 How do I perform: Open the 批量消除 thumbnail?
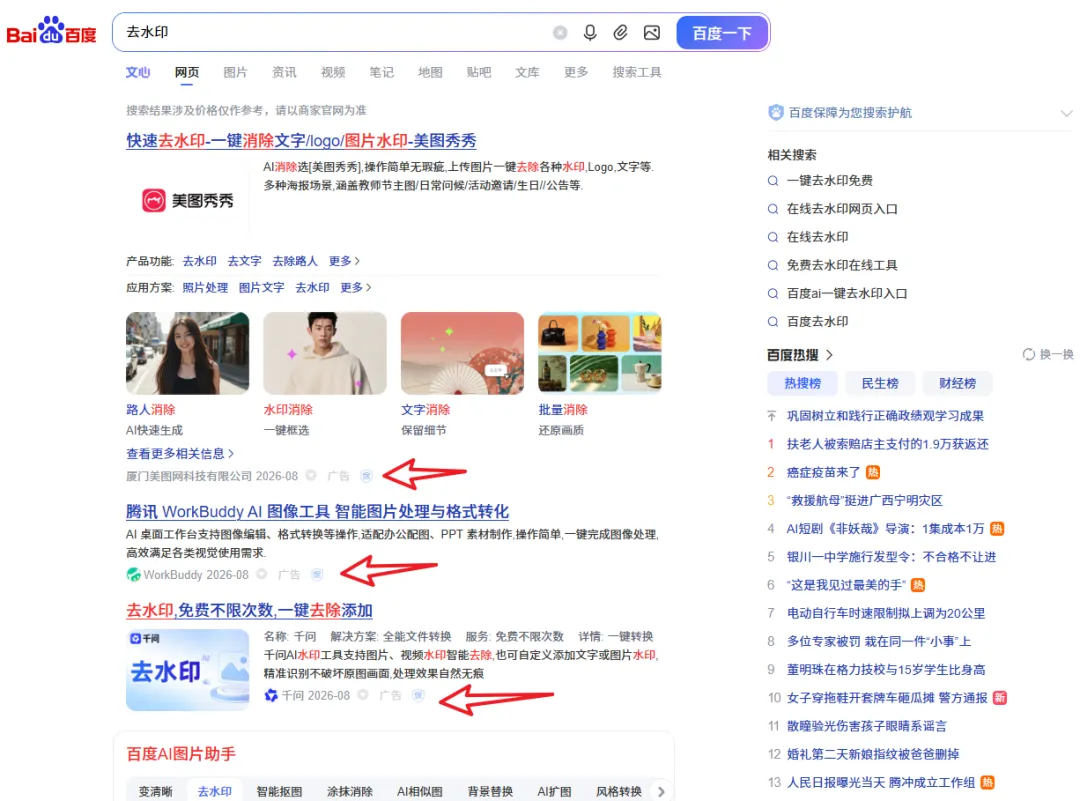click(600, 353)
